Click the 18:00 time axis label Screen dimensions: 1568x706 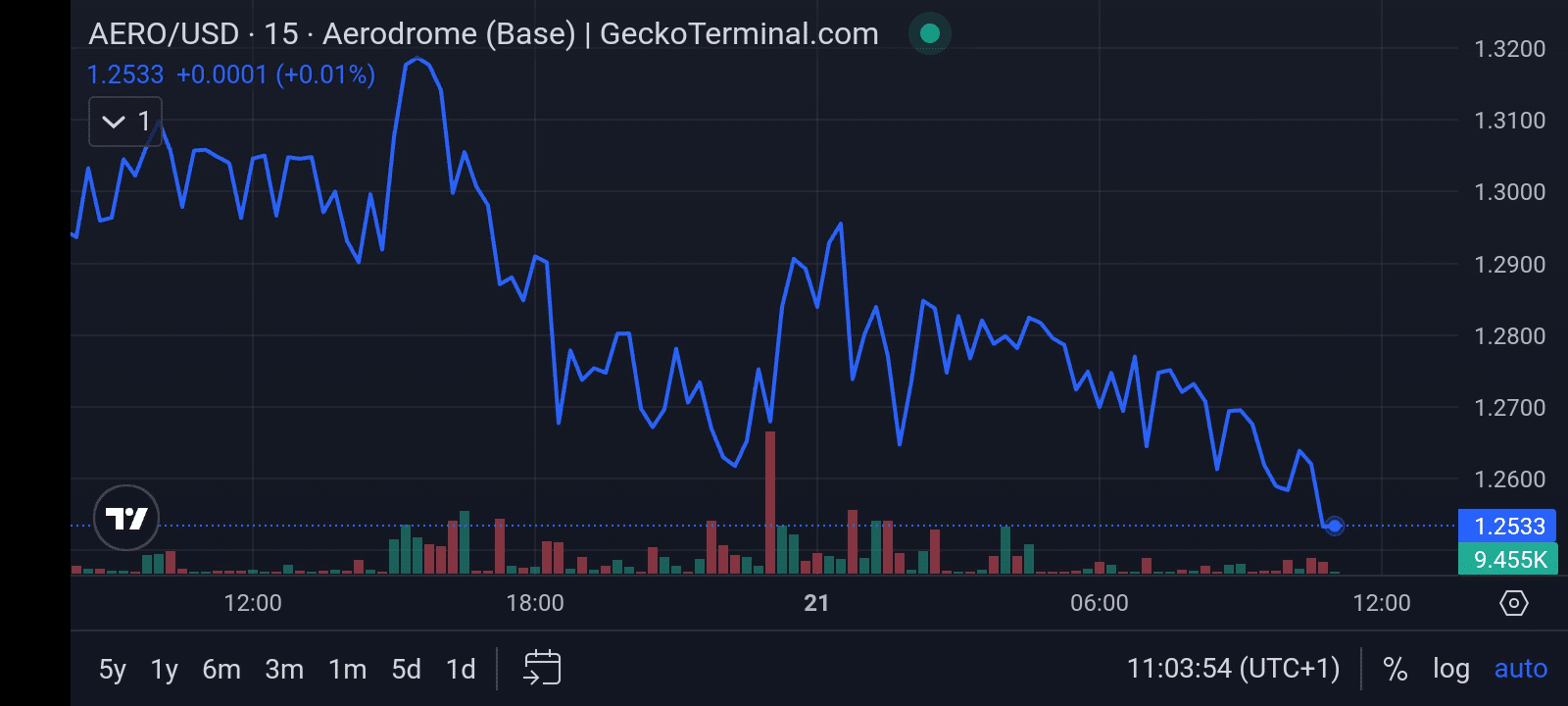click(535, 603)
